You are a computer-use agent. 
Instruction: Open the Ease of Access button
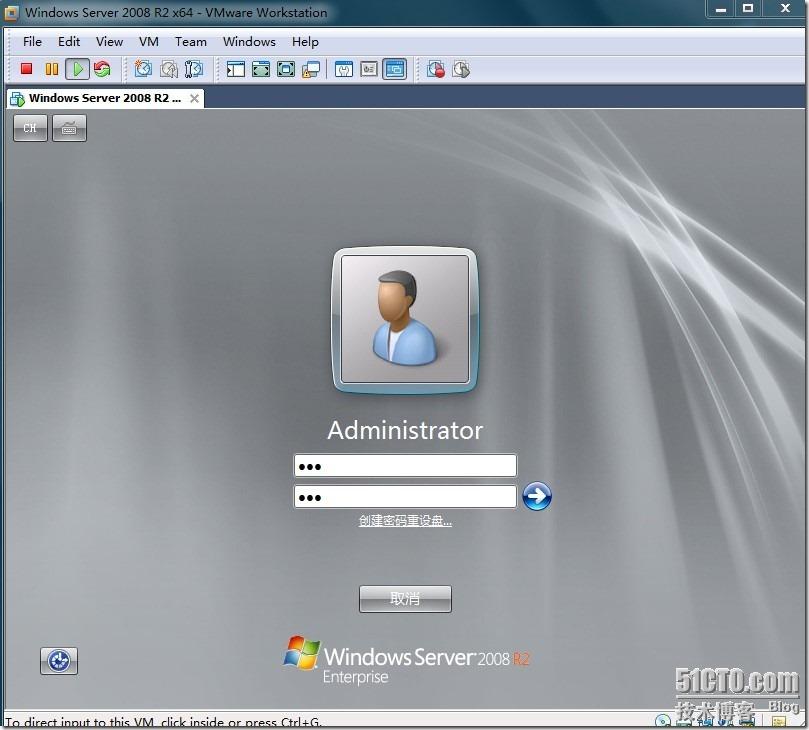pyautogui.click(x=59, y=661)
